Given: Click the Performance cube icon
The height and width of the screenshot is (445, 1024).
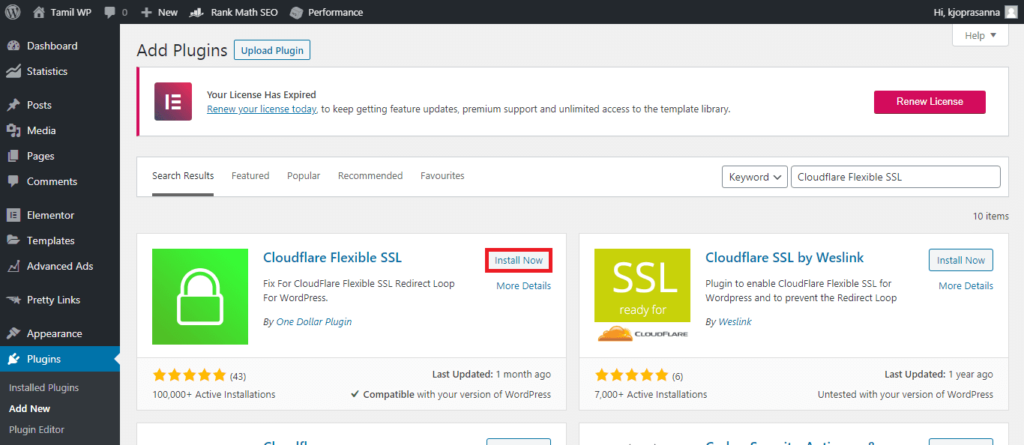Looking at the screenshot, I should coord(296,12).
